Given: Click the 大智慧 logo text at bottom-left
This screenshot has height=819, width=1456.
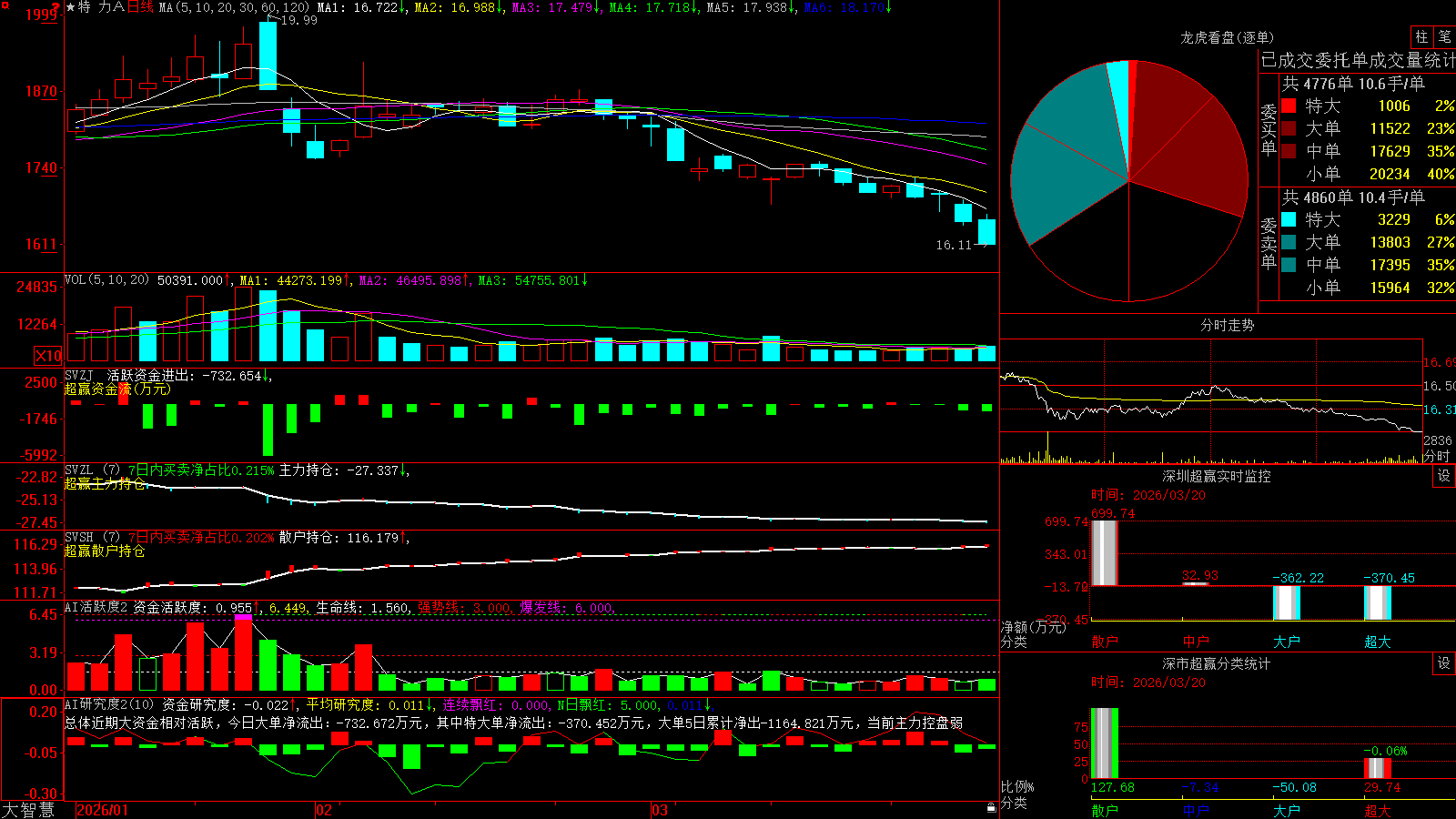Looking at the screenshot, I should pos(28,809).
